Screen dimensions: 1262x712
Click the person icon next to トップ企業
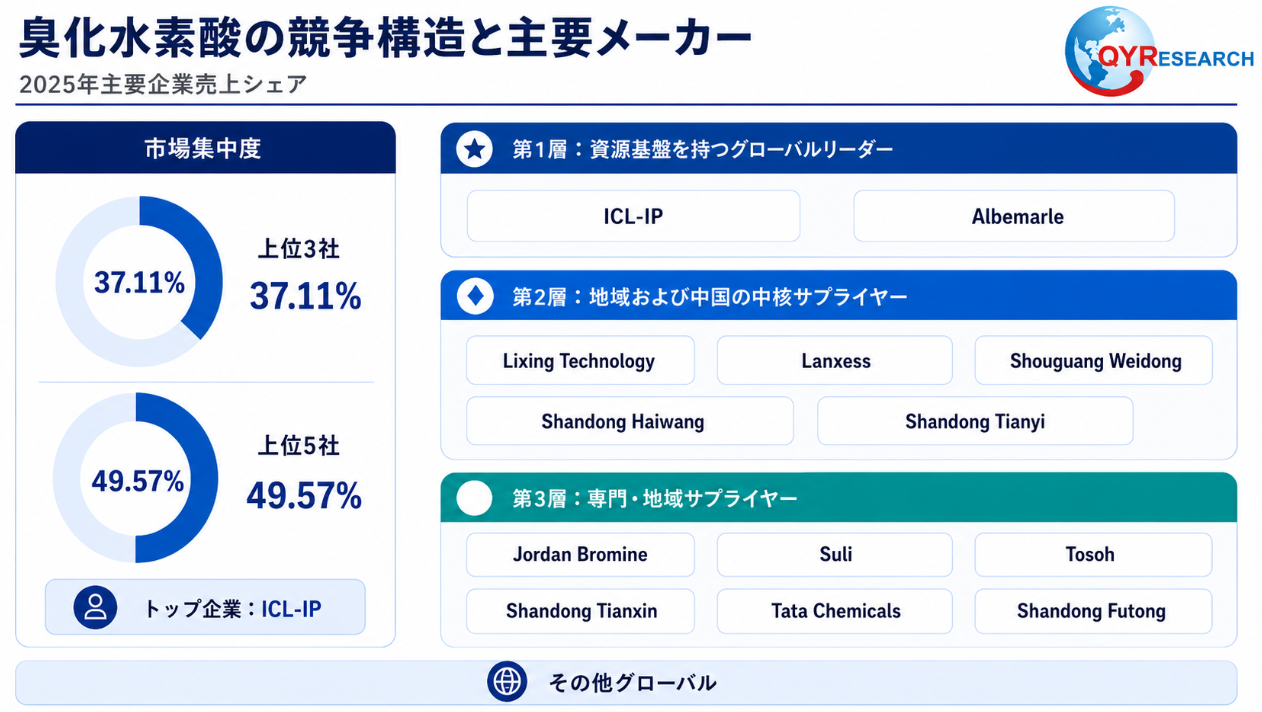coord(96,607)
